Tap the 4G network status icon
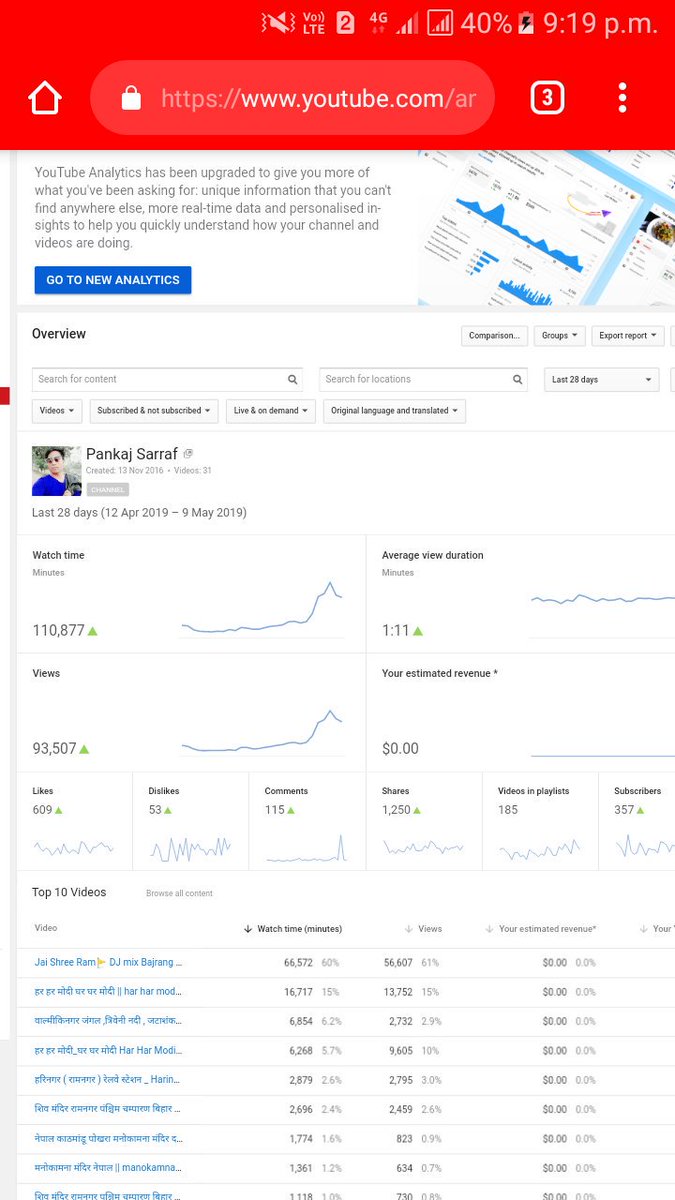The width and height of the screenshot is (675, 1200). click(377, 22)
